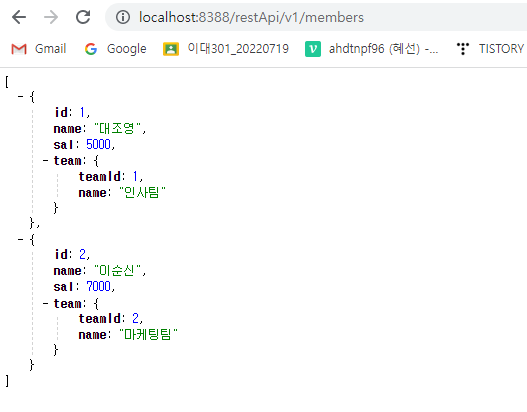
Task: Click the "인사팀" team name string
Action: (142, 192)
